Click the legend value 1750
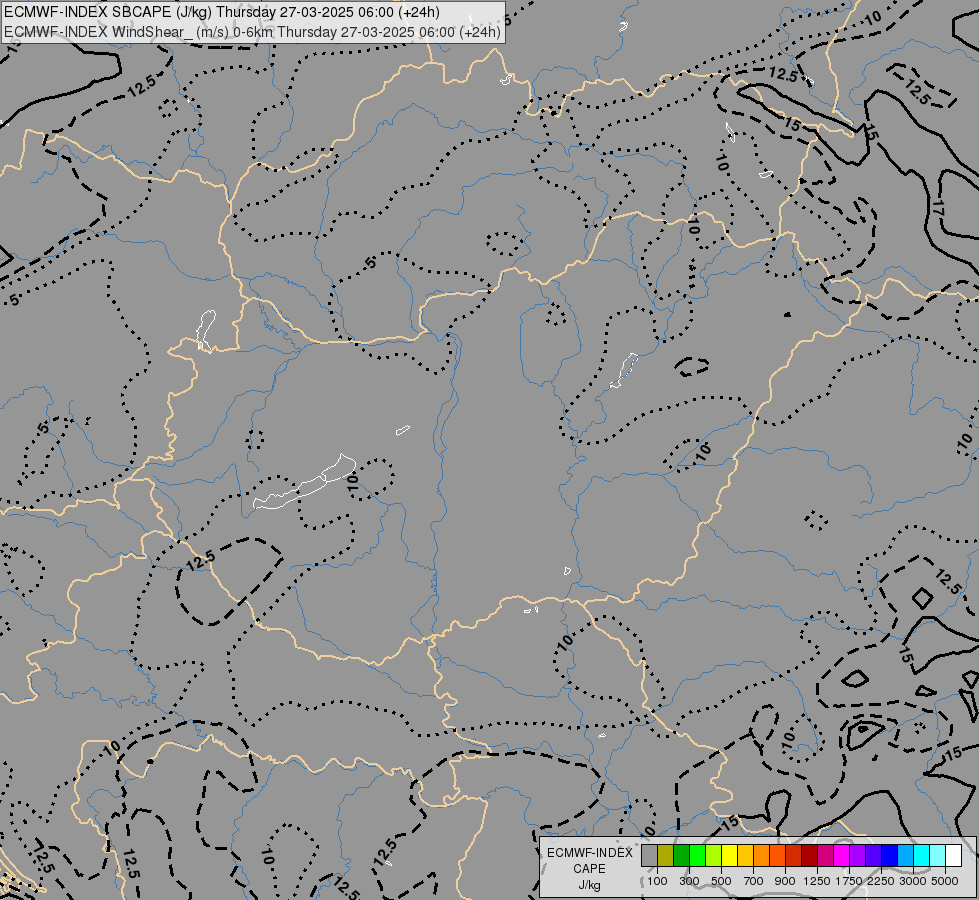Screen dimensions: 979x900 coord(849,881)
